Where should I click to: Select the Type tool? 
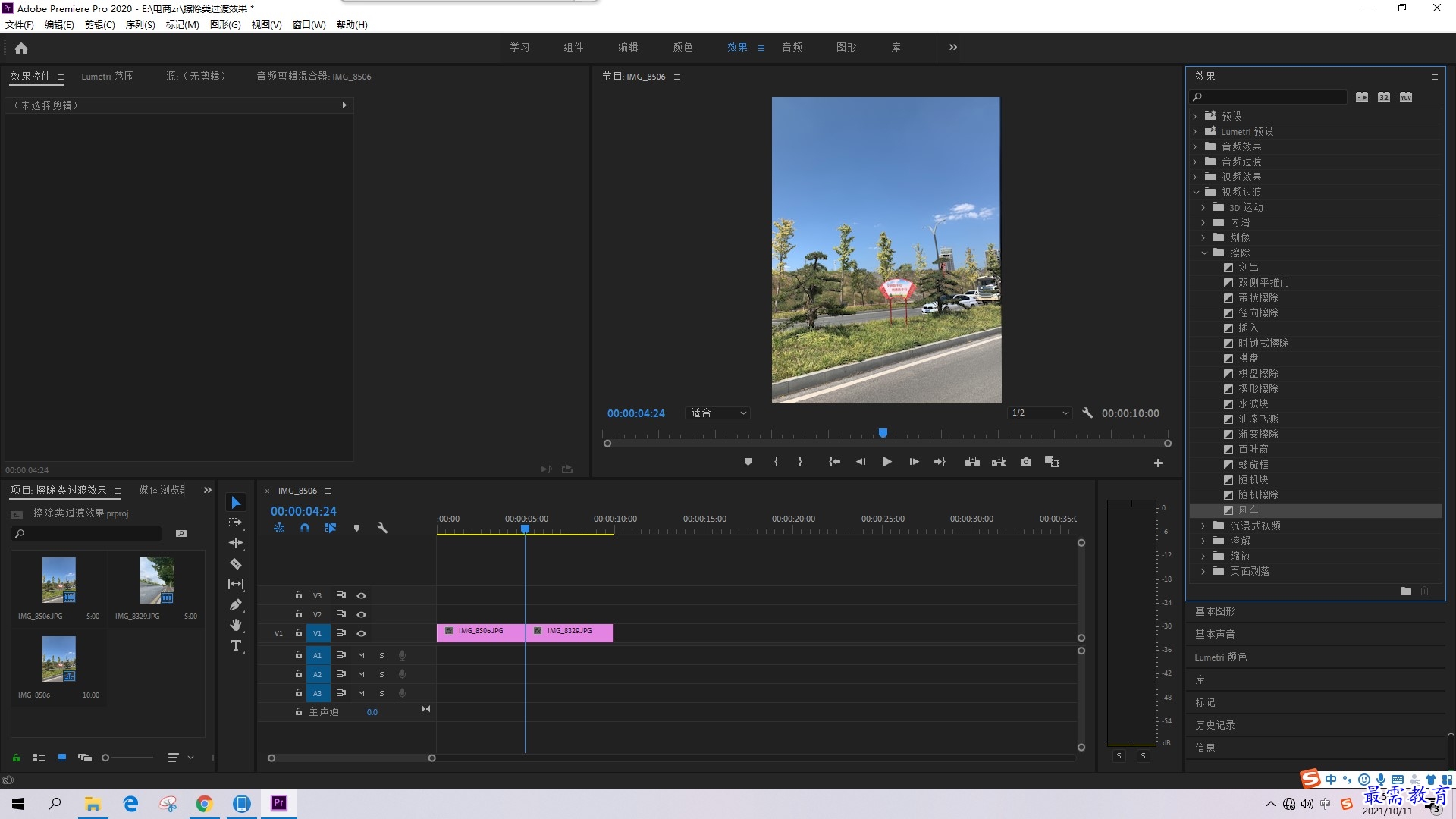(236, 645)
